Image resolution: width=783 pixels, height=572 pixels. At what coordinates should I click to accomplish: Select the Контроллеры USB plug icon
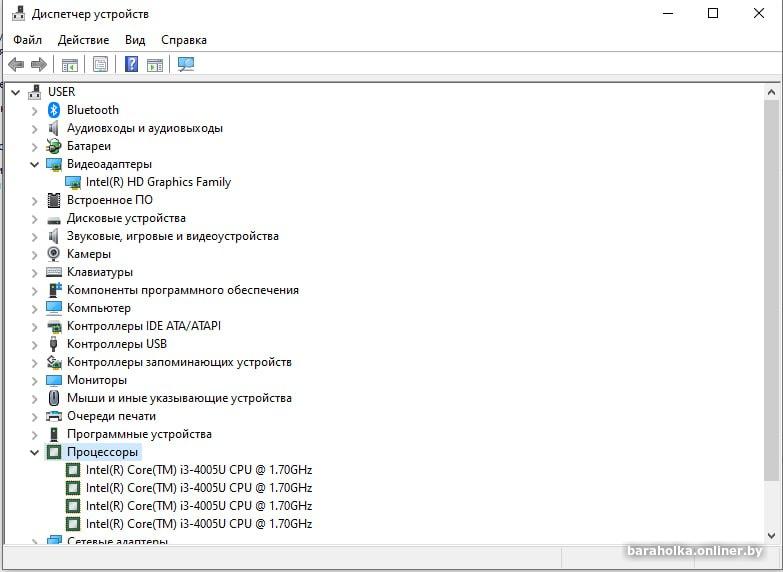[54, 344]
